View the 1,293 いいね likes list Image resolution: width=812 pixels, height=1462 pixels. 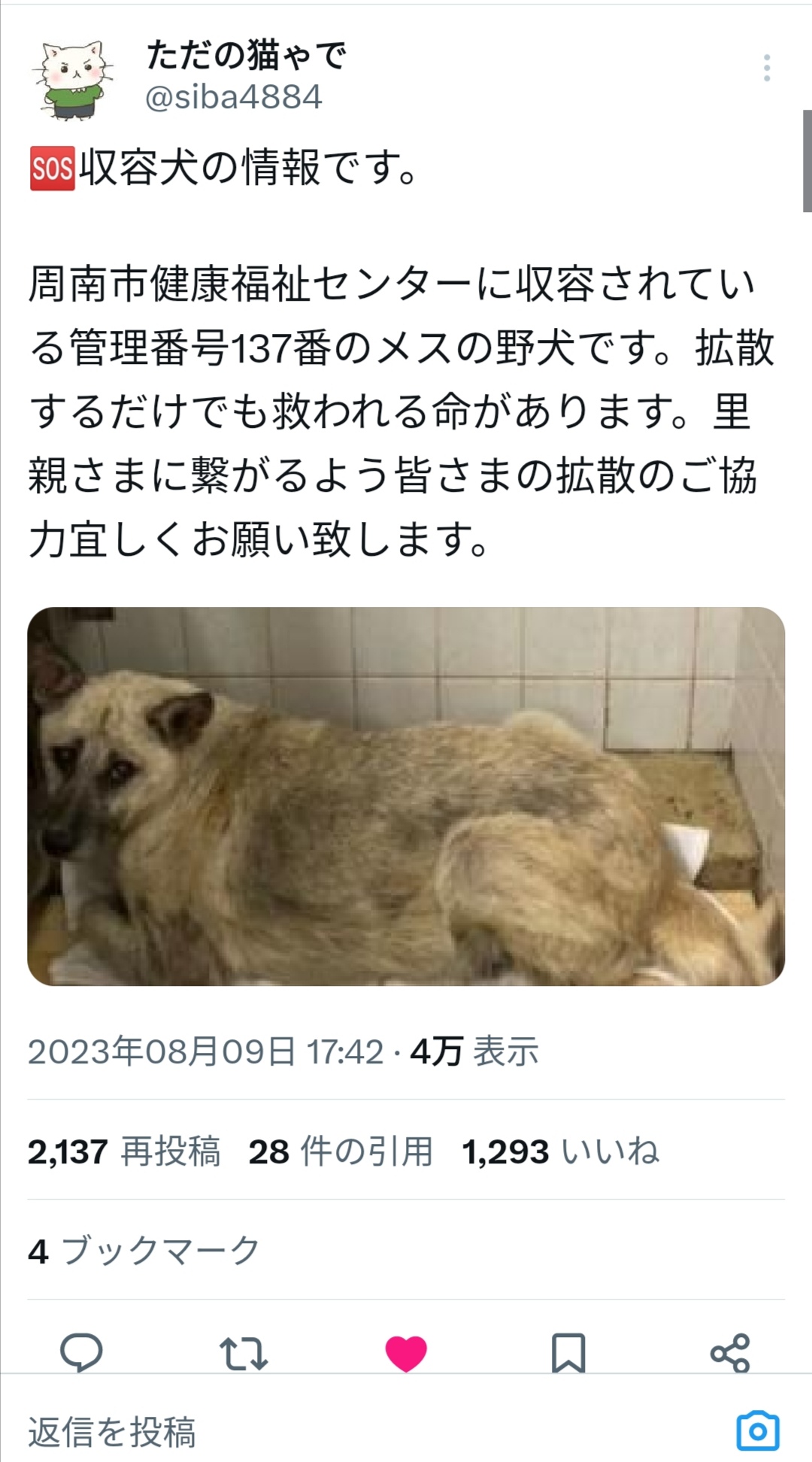561,1151
